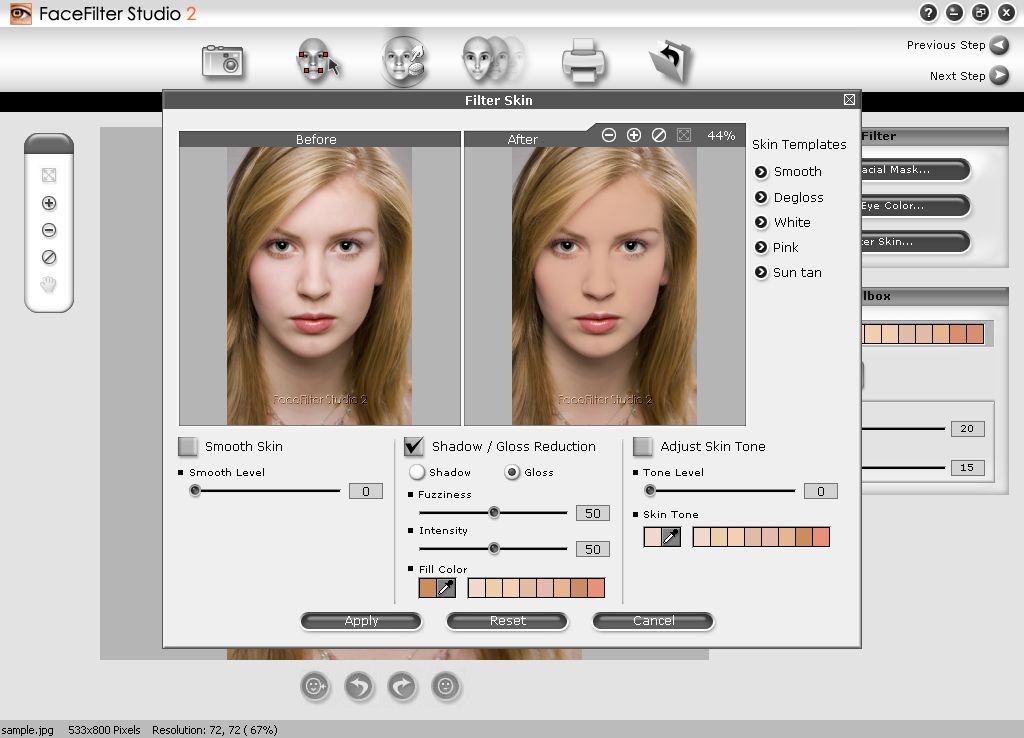Fit After preview to window
The image size is (1024, 738).
[x=684, y=135]
